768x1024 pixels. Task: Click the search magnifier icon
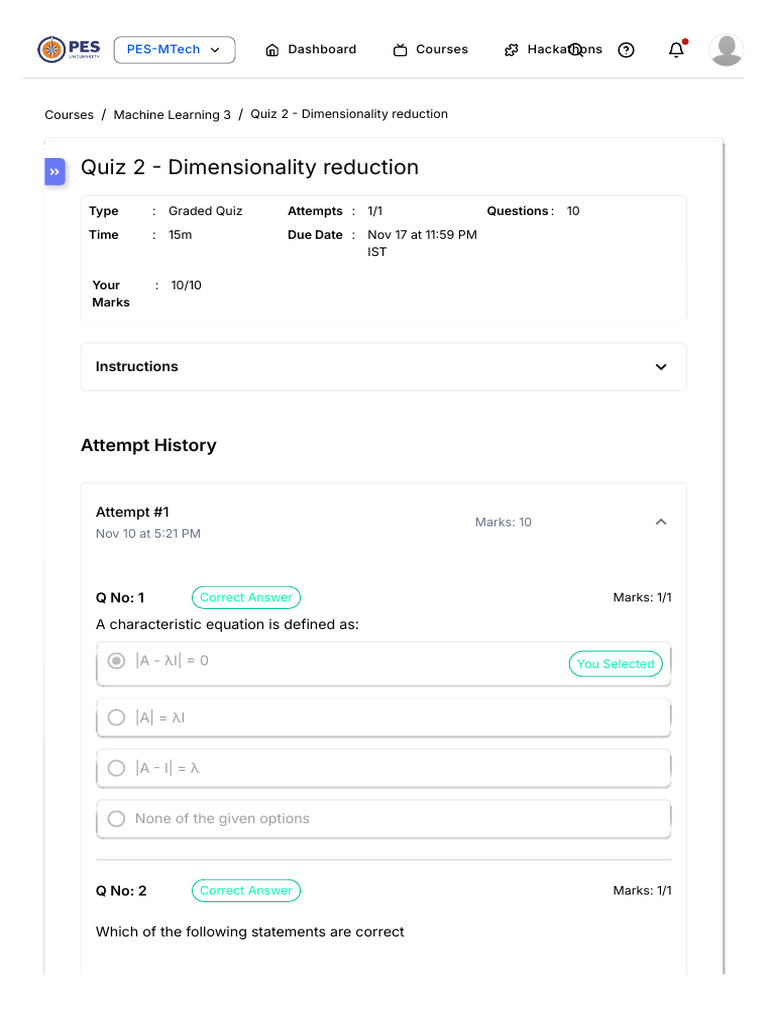(x=575, y=50)
